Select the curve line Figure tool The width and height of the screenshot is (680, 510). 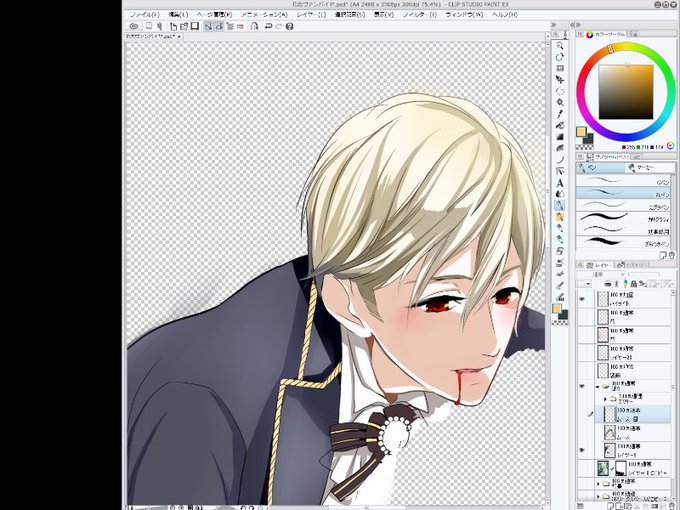(560, 160)
